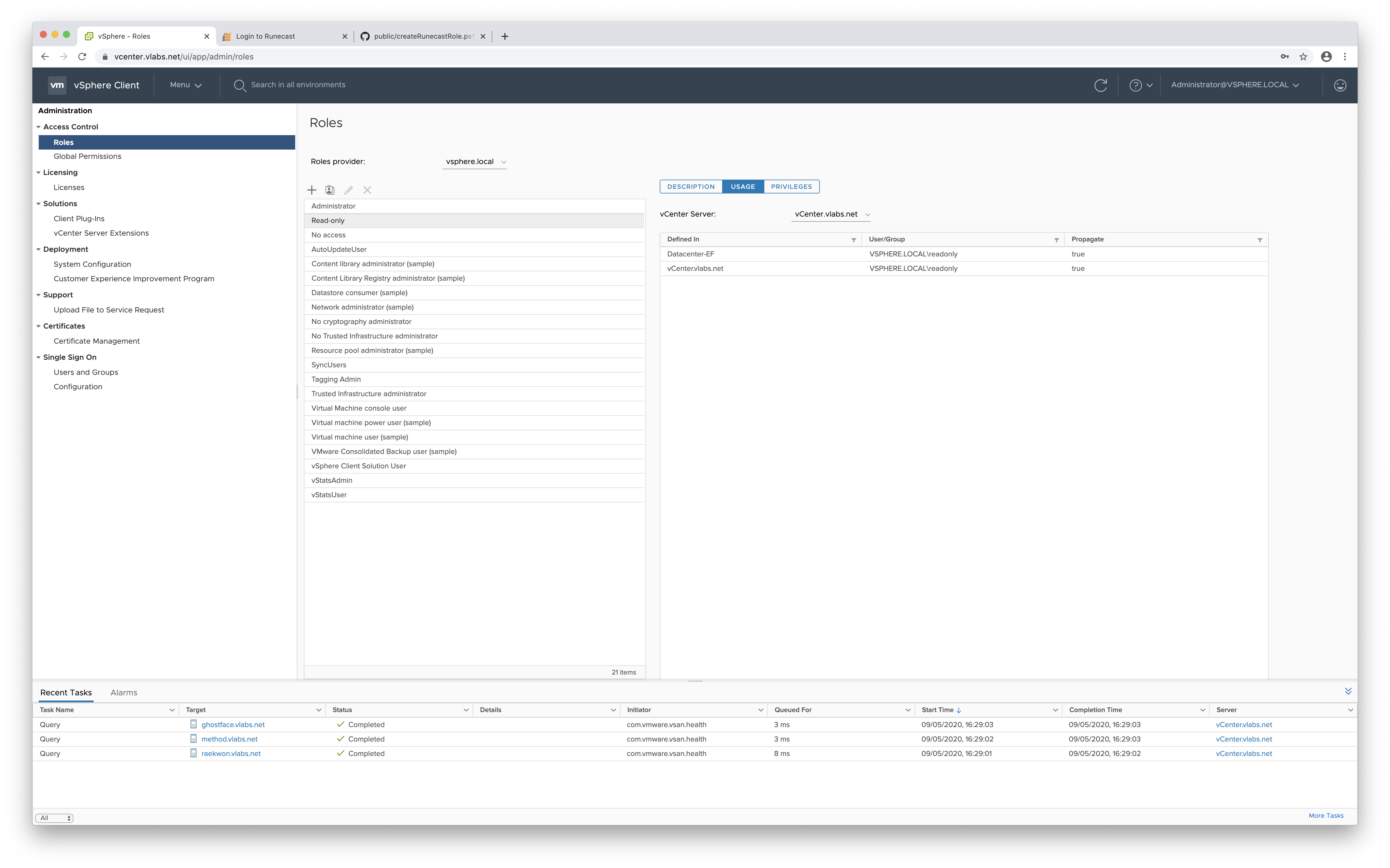
Task: Click the search magnifier icon
Action: pos(239,85)
